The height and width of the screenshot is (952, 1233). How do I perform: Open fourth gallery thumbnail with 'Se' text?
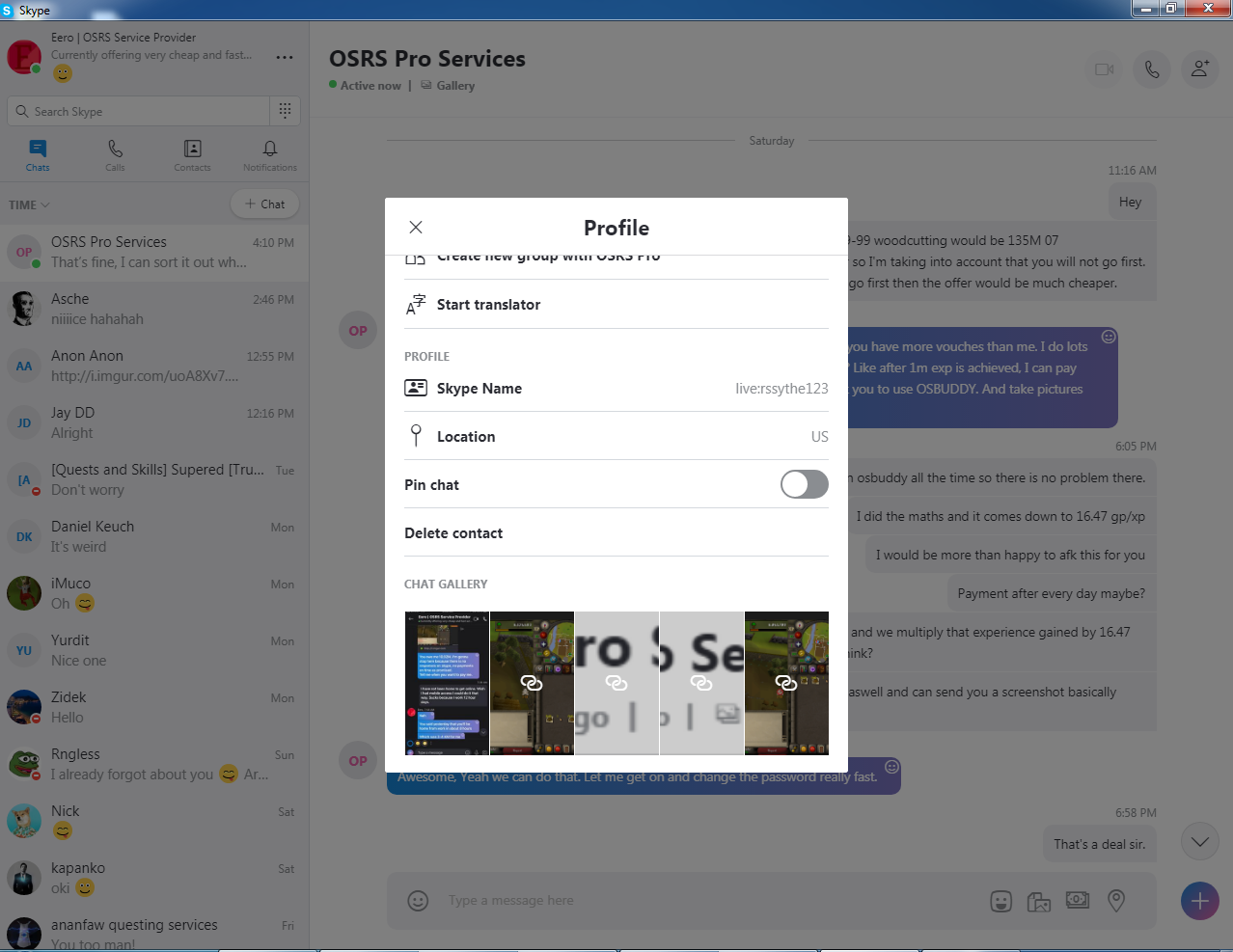[x=701, y=683]
